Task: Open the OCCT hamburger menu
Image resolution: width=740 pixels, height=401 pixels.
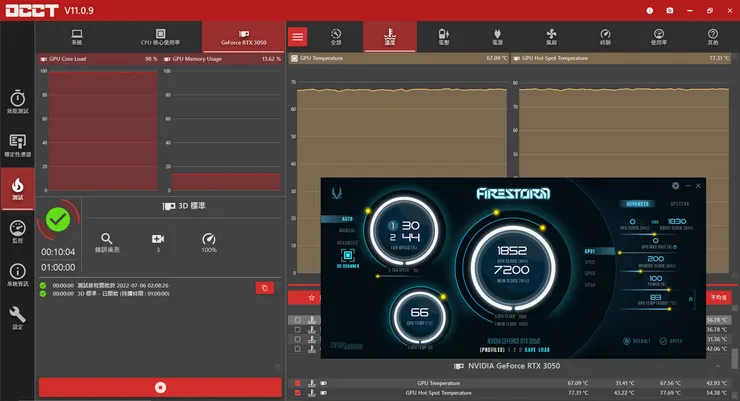Action: point(297,37)
